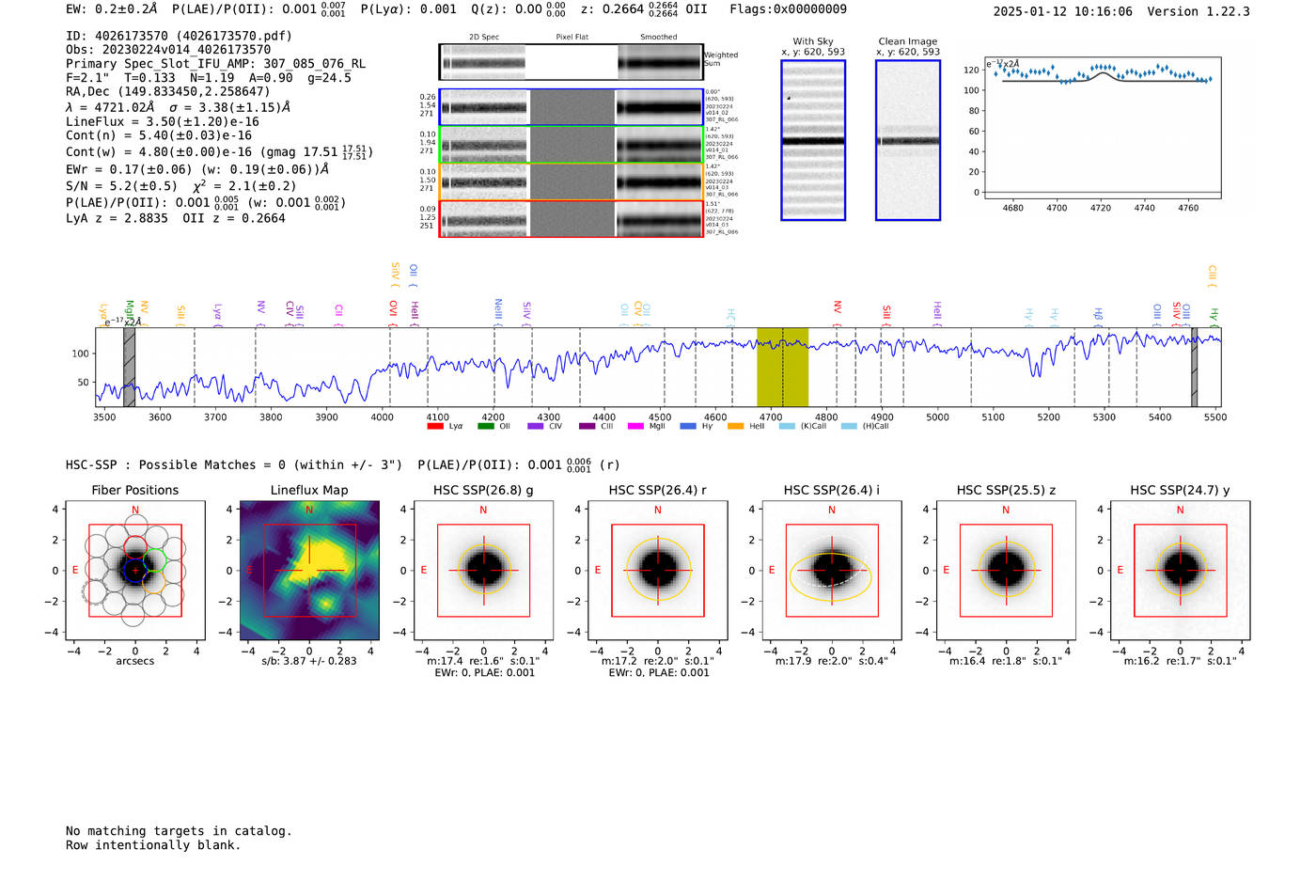Click the 'Flags:0x00000009' header text
Screen dimensions: 1316x896
pos(788,9)
